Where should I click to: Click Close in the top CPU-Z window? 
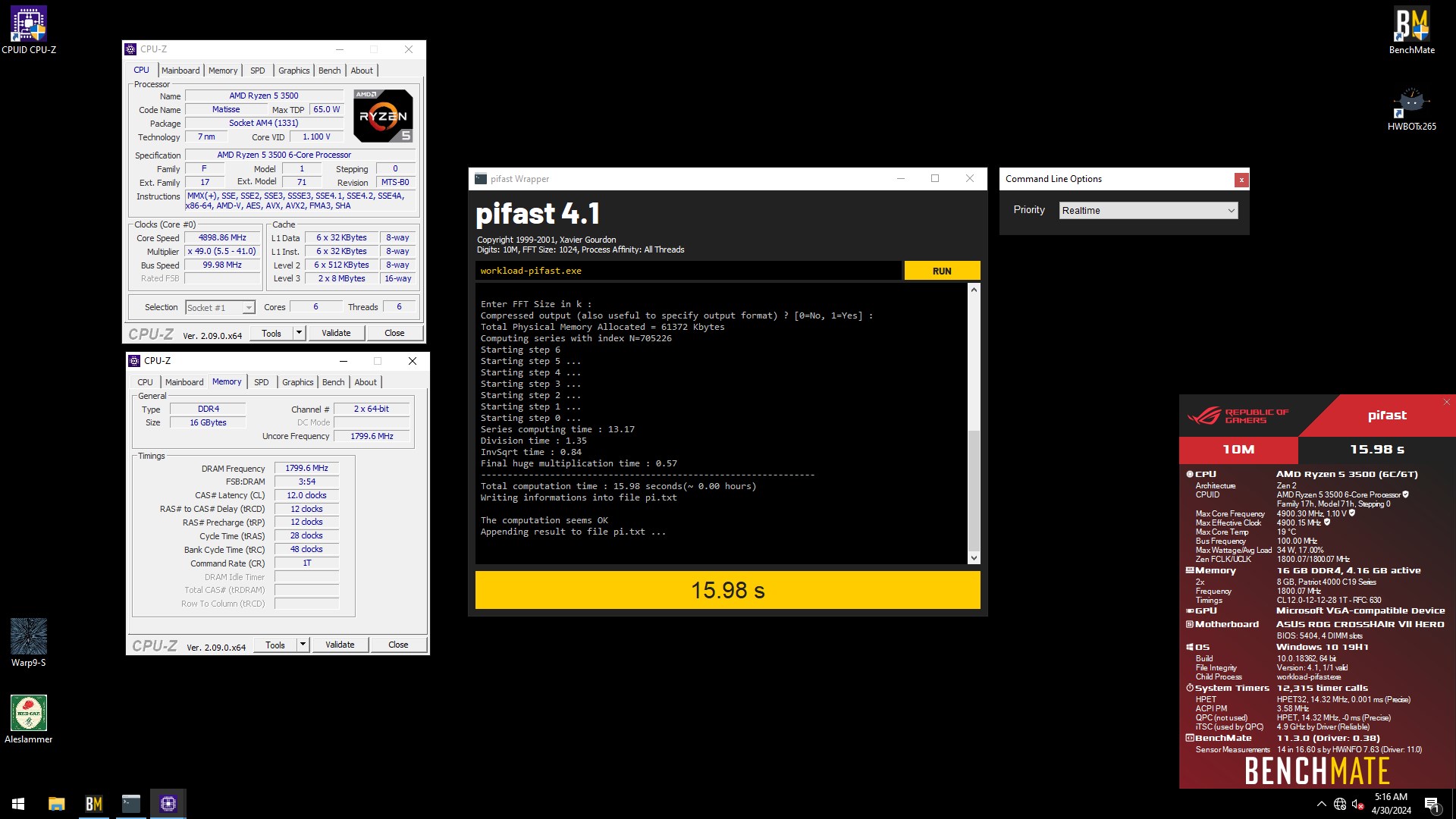[x=394, y=333]
